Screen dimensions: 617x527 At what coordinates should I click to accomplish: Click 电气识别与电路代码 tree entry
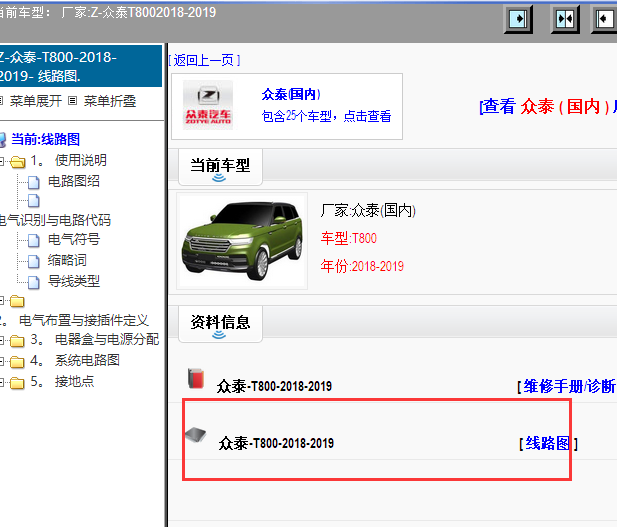55,220
